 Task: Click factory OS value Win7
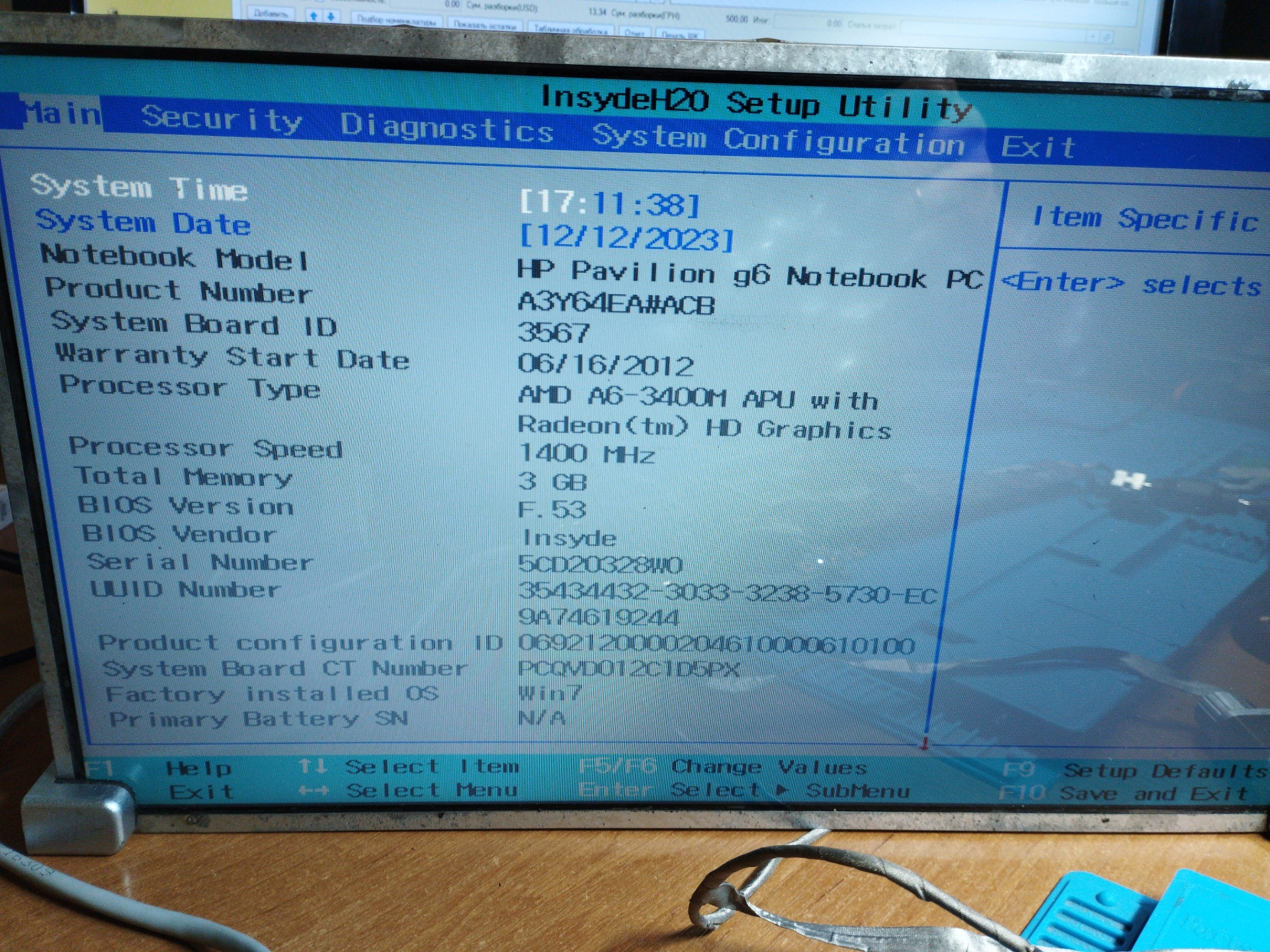pos(550,693)
